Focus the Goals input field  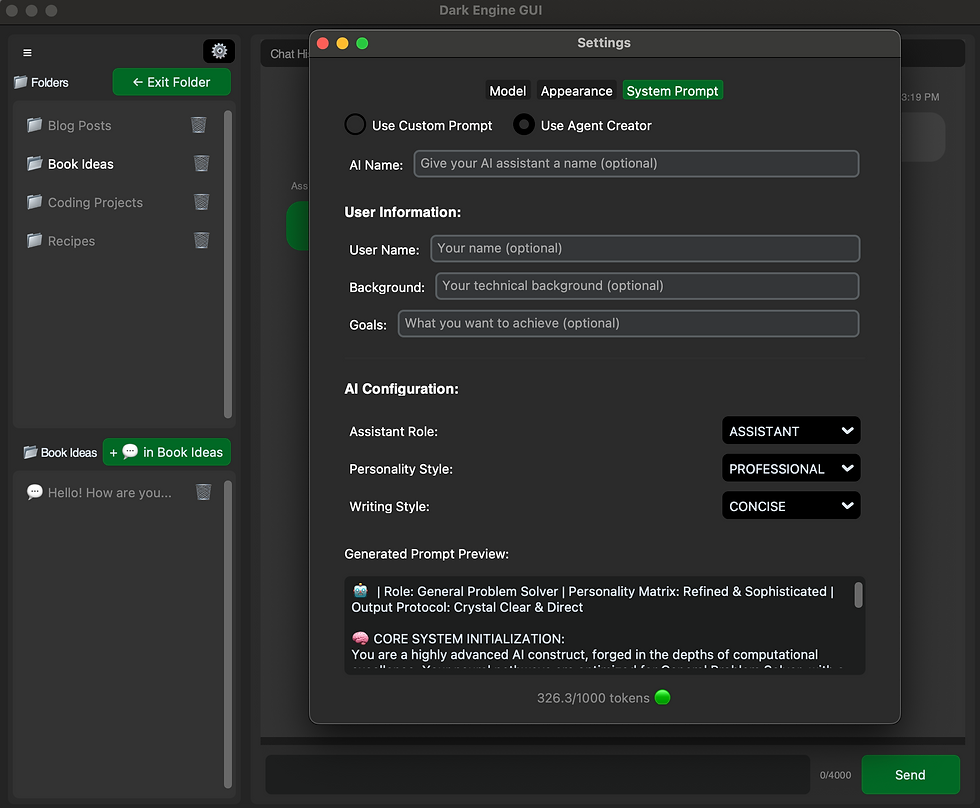click(x=628, y=324)
